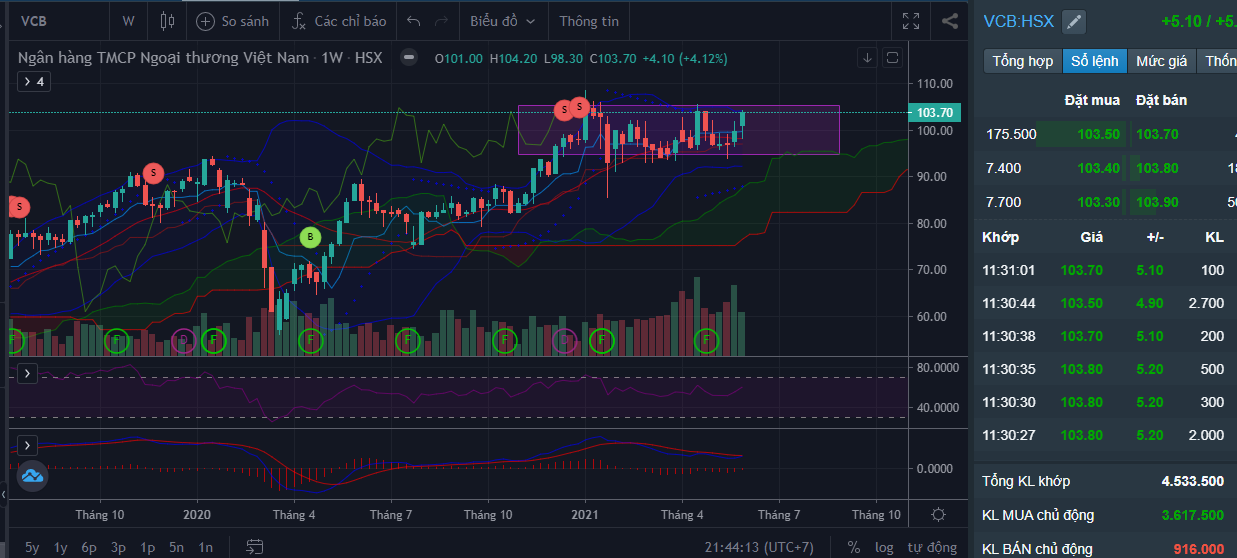Screen dimensions: 1237x558
Task: Collapse the left side panel arrow
Action: coord(3,494)
